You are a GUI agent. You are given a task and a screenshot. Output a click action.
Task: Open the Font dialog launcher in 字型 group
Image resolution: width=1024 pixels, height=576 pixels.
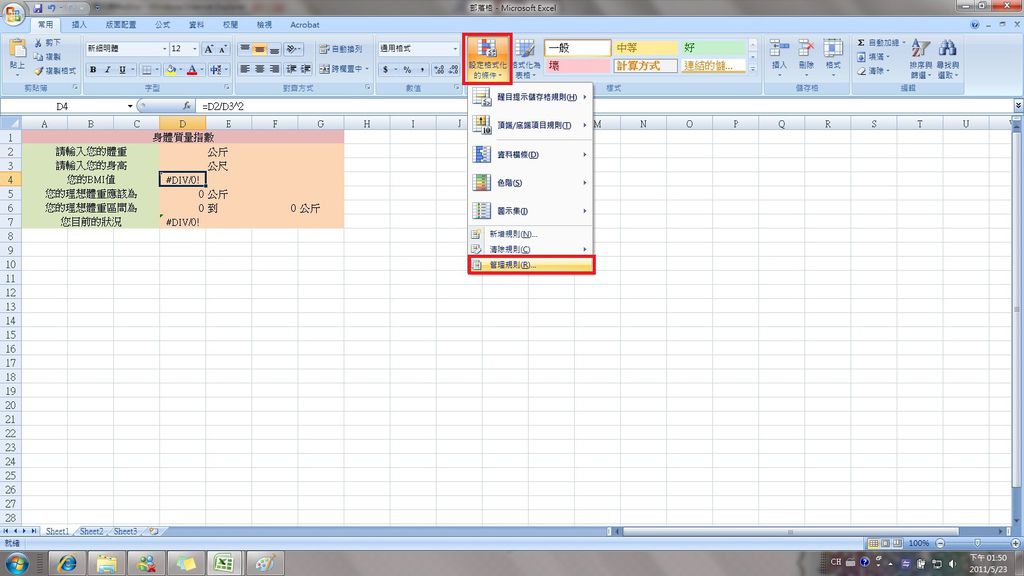(227, 88)
